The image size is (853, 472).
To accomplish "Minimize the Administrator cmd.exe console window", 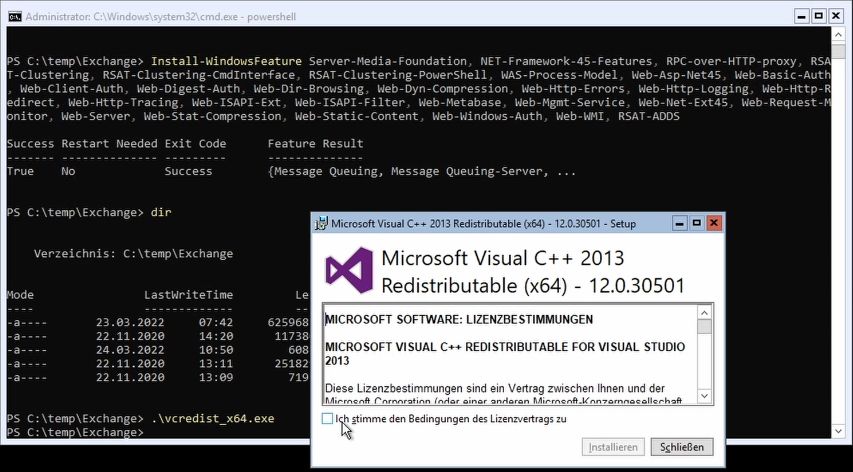I will click(801, 16).
